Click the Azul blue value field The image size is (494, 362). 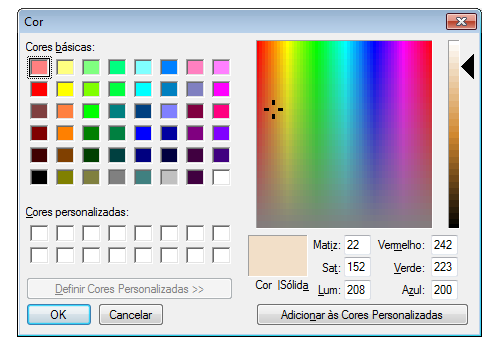pyautogui.click(x=444, y=290)
